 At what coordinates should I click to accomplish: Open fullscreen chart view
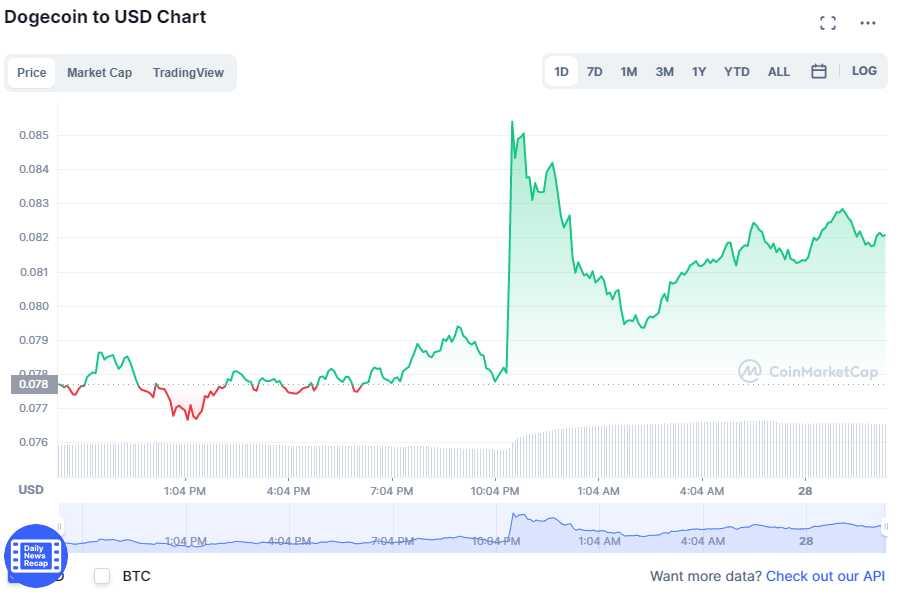pyautogui.click(x=827, y=23)
